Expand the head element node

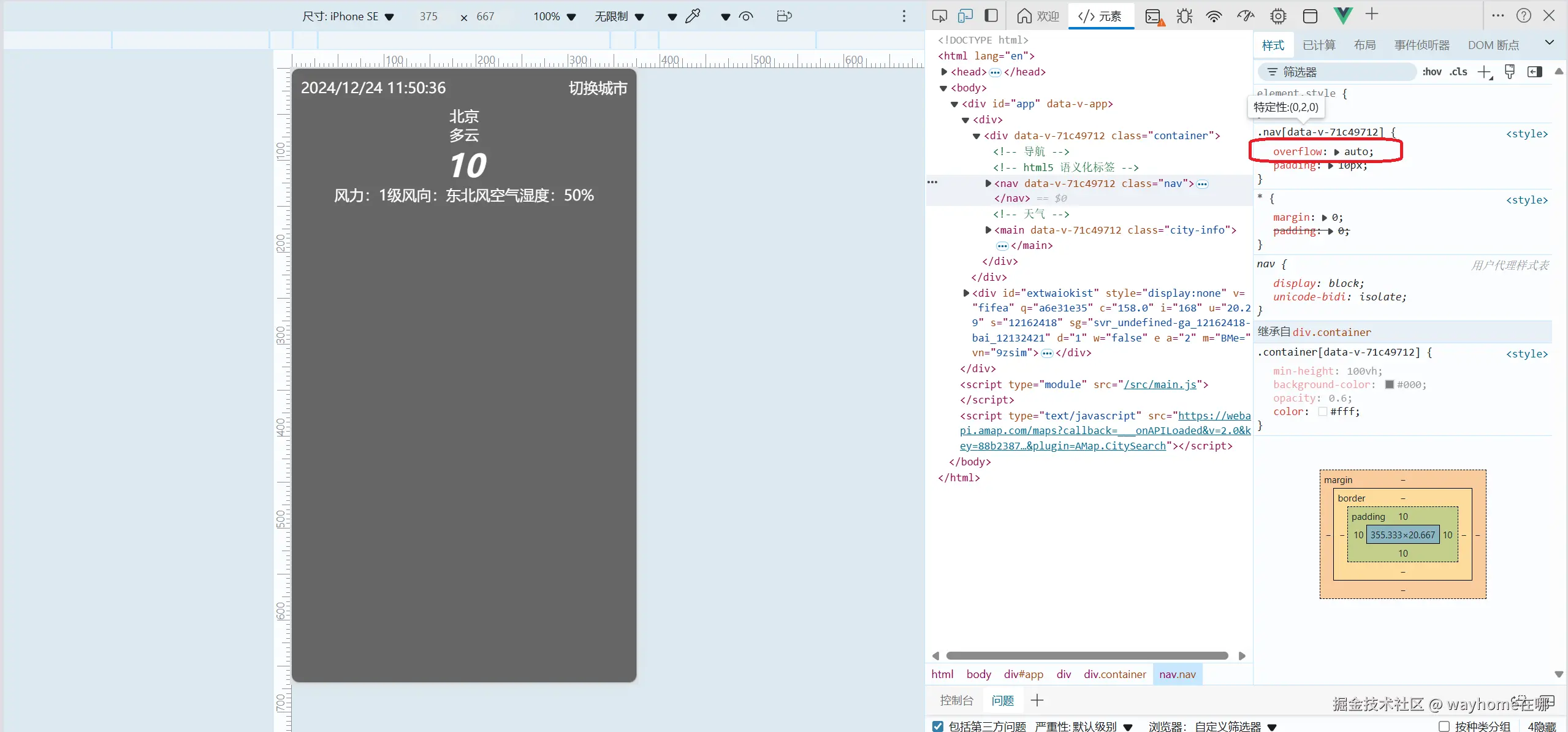(x=944, y=72)
